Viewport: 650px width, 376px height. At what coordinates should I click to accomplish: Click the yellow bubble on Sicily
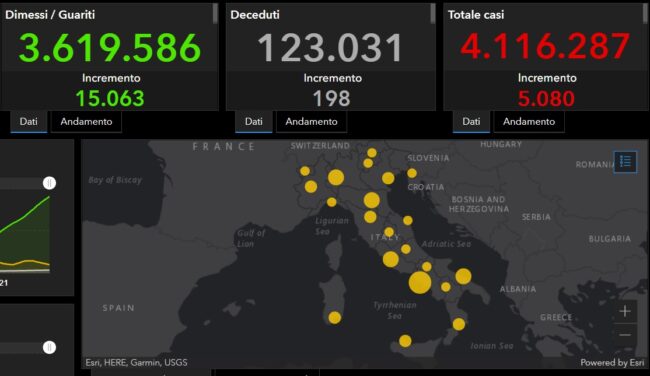pyautogui.click(x=405, y=341)
